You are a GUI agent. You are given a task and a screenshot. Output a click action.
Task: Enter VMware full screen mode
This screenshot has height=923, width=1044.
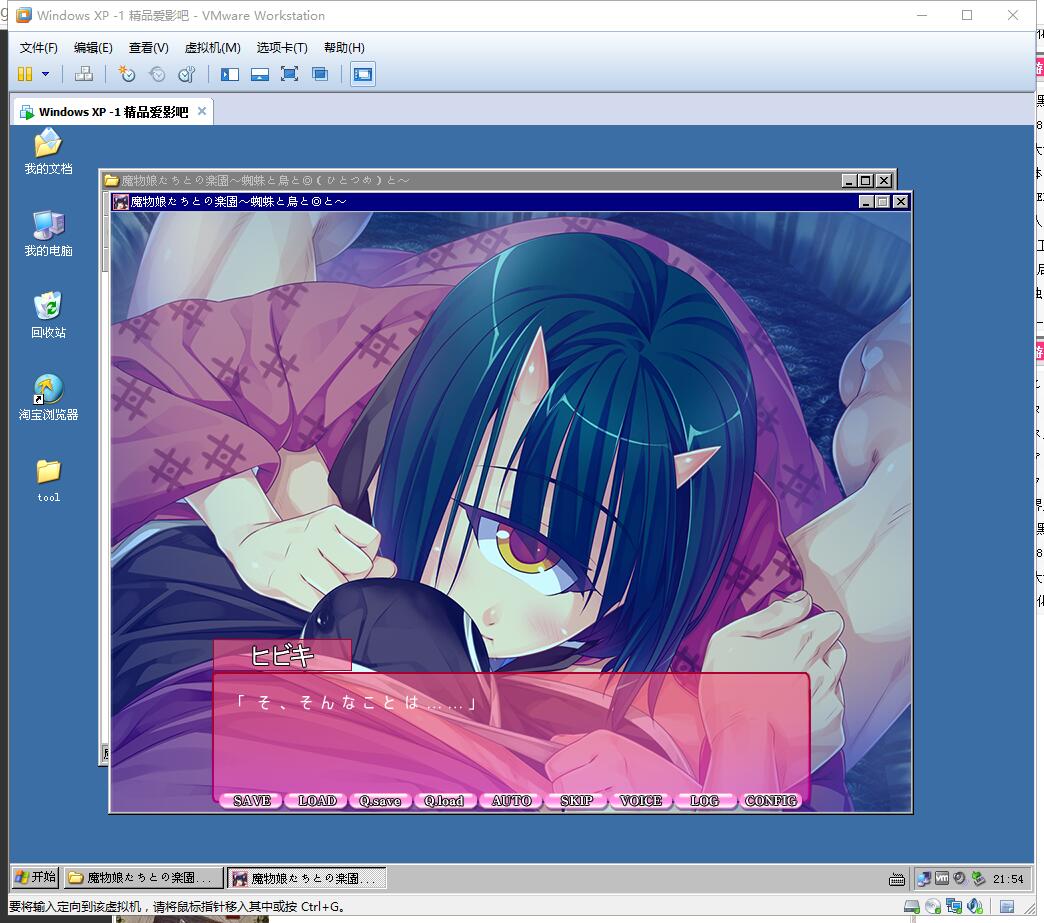point(290,74)
